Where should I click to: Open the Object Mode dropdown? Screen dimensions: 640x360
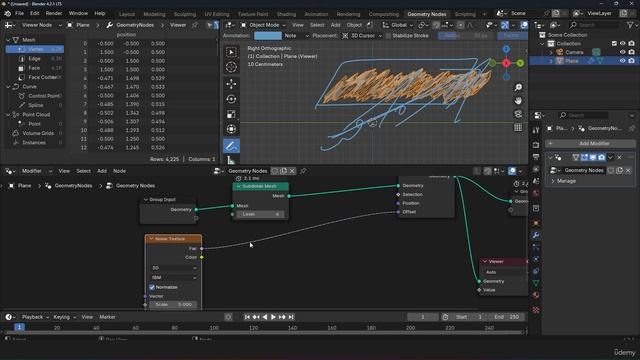[x=263, y=25]
